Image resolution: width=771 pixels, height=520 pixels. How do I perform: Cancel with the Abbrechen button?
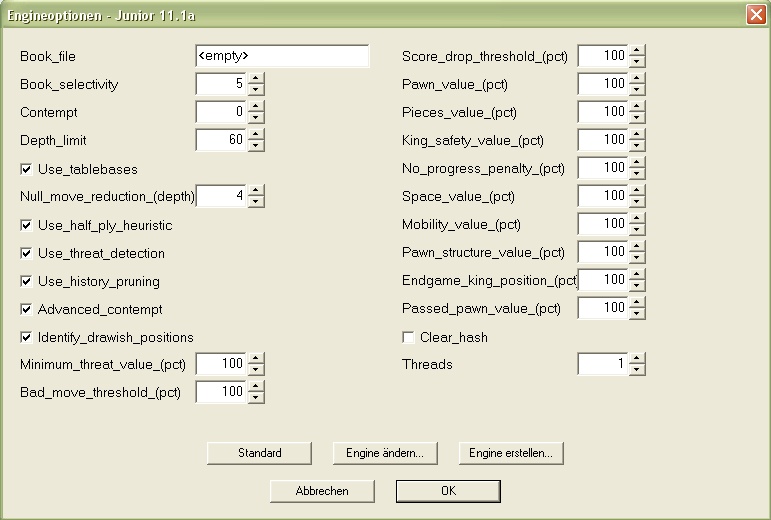coord(322,491)
